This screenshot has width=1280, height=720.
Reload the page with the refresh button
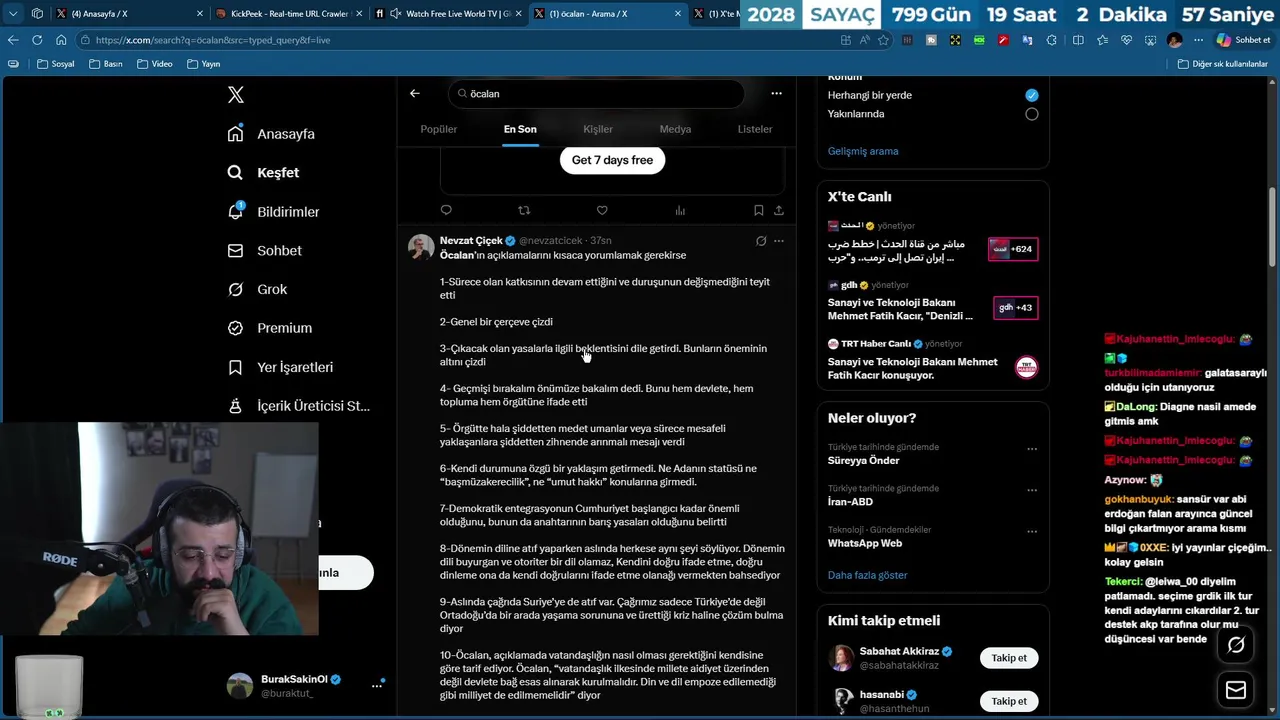[37, 40]
